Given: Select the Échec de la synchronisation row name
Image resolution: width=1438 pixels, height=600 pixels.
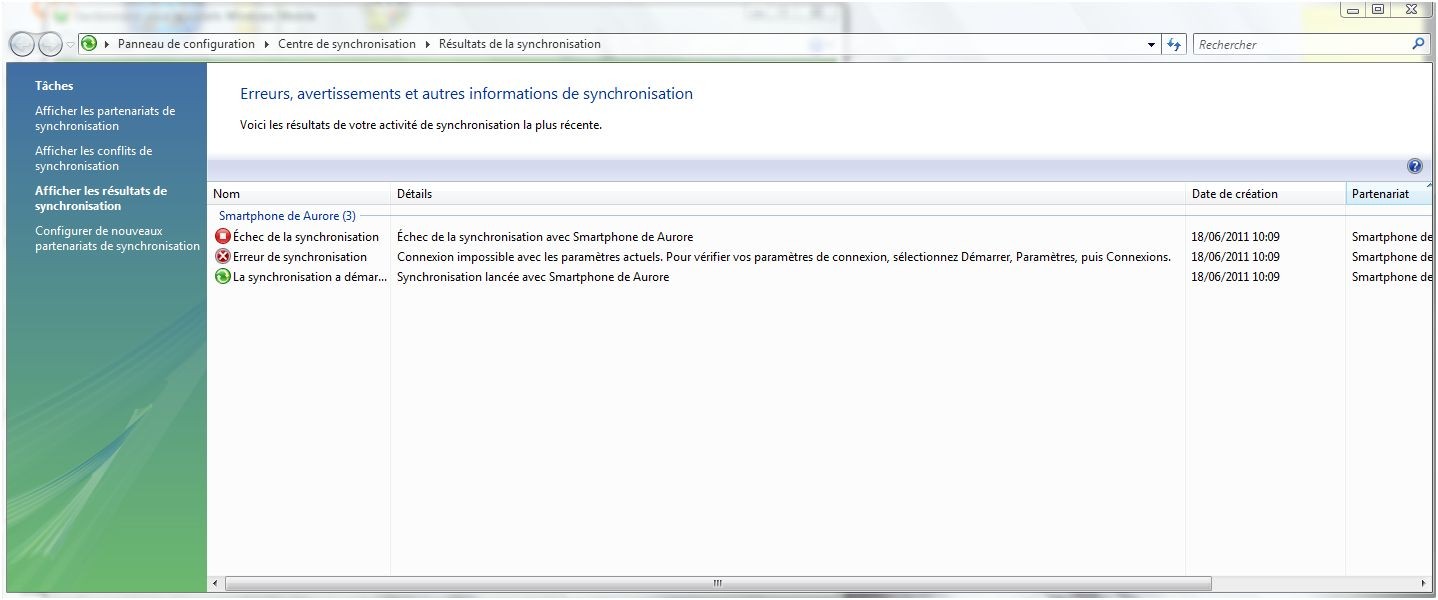Looking at the screenshot, I should pyautogui.click(x=306, y=237).
